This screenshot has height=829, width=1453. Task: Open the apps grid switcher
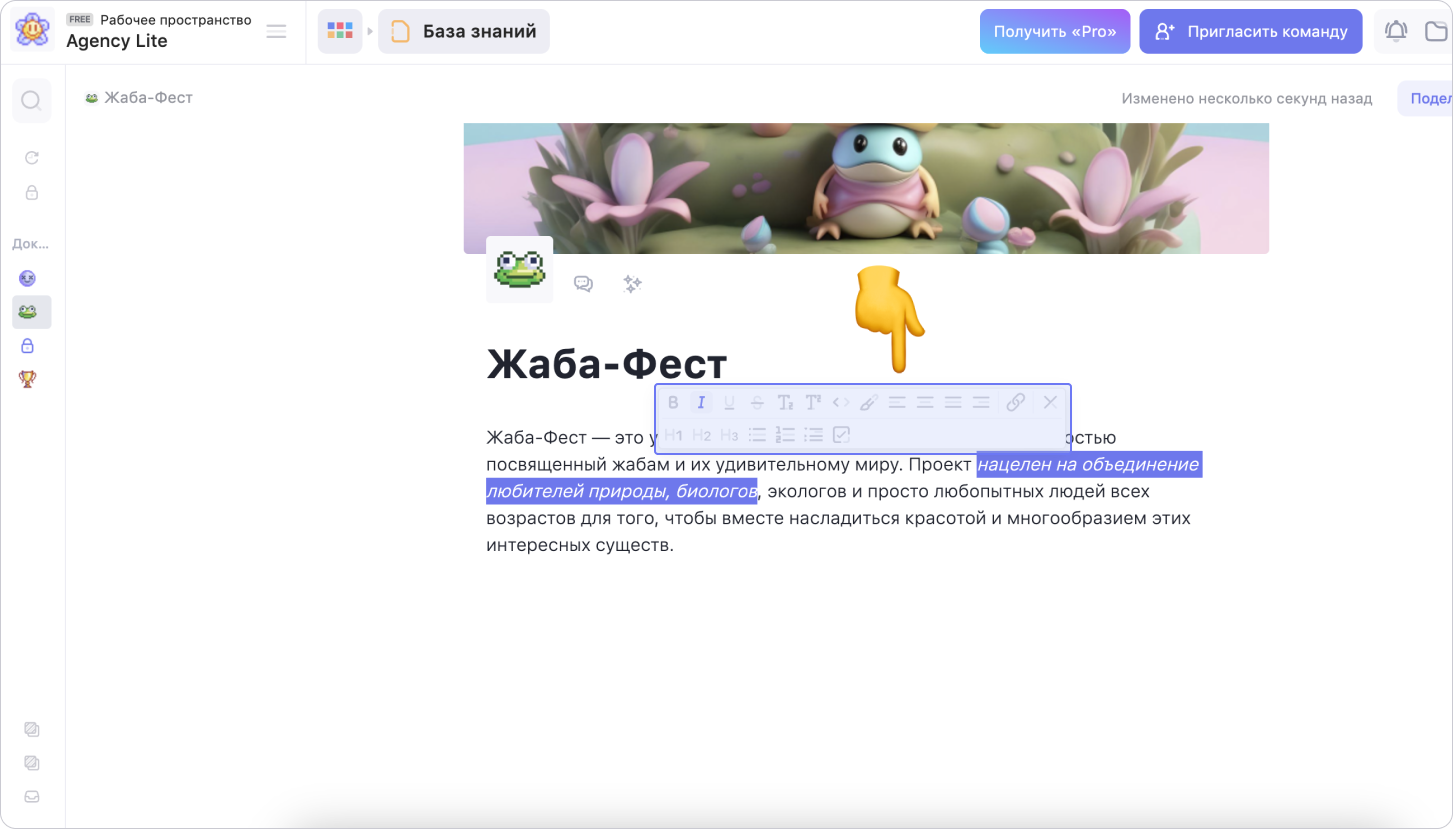pyautogui.click(x=340, y=31)
